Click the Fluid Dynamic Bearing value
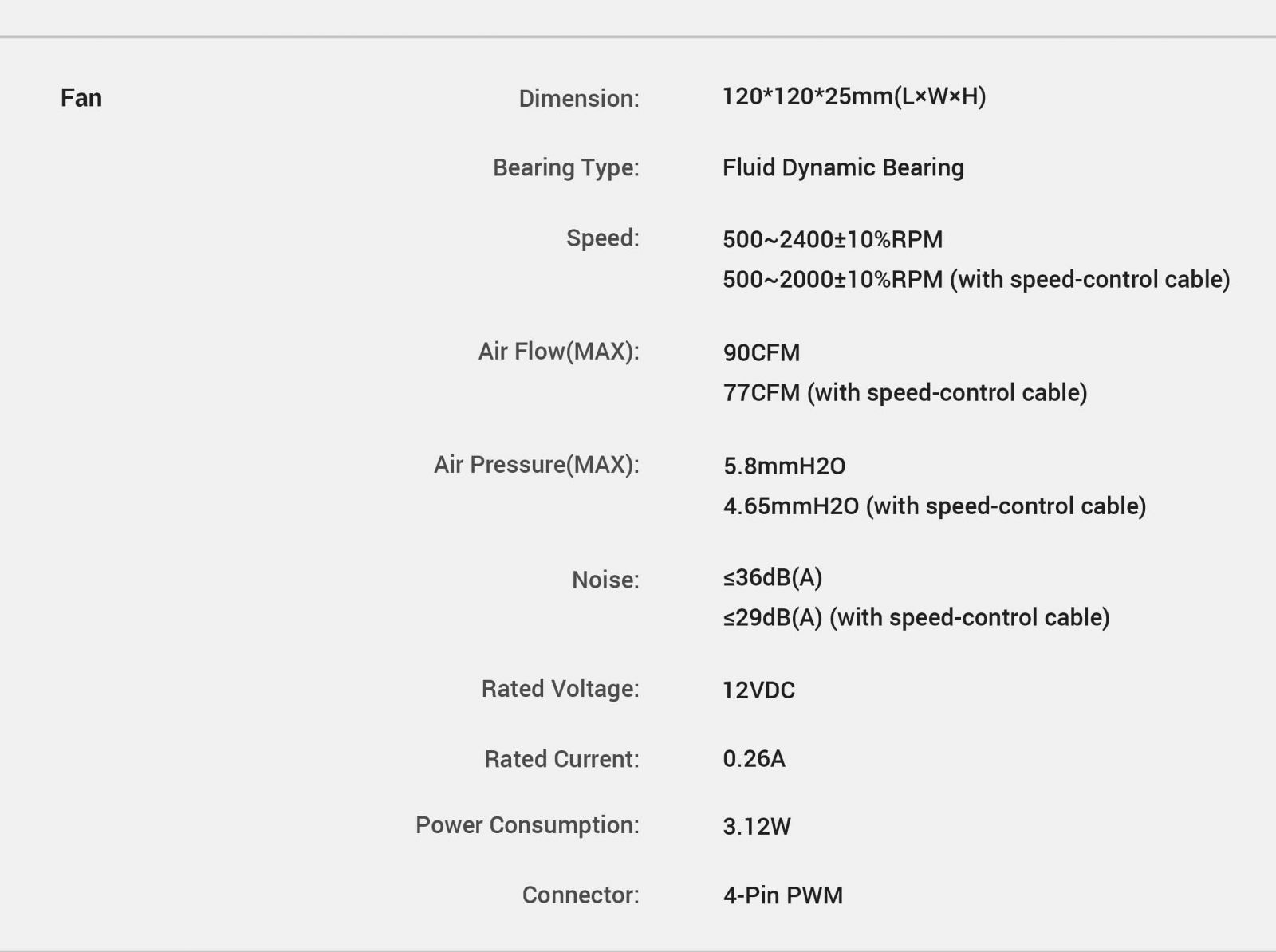The height and width of the screenshot is (952, 1276). [843, 167]
